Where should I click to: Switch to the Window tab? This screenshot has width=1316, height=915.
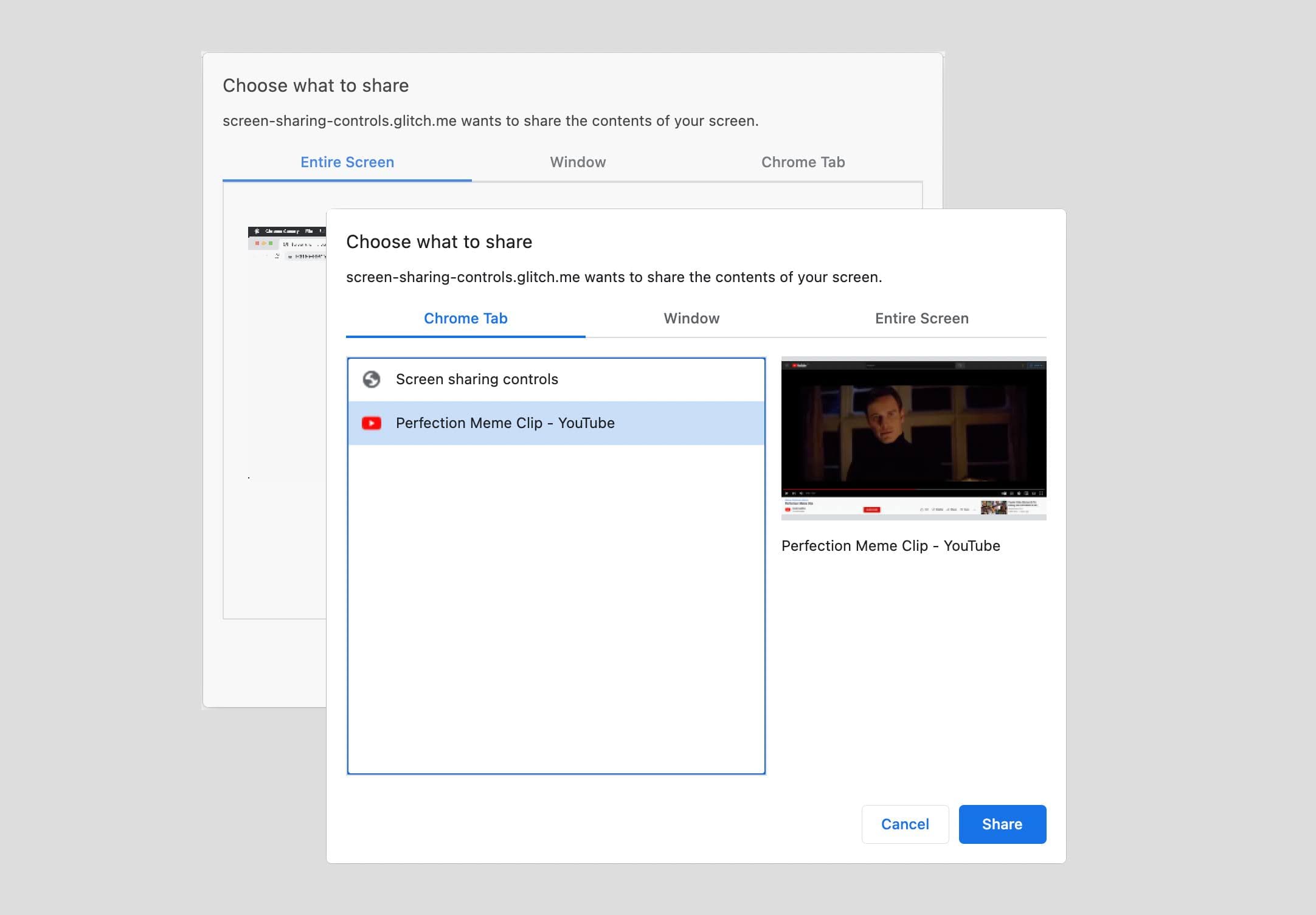pyautogui.click(x=691, y=318)
